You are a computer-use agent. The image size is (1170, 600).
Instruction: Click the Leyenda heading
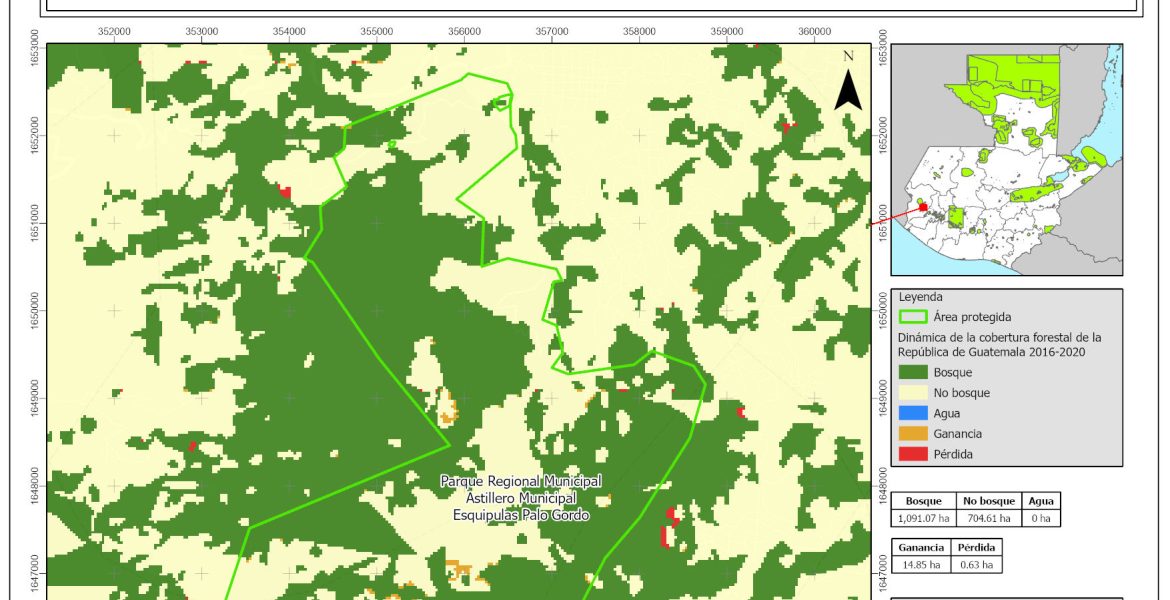[921, 297]
